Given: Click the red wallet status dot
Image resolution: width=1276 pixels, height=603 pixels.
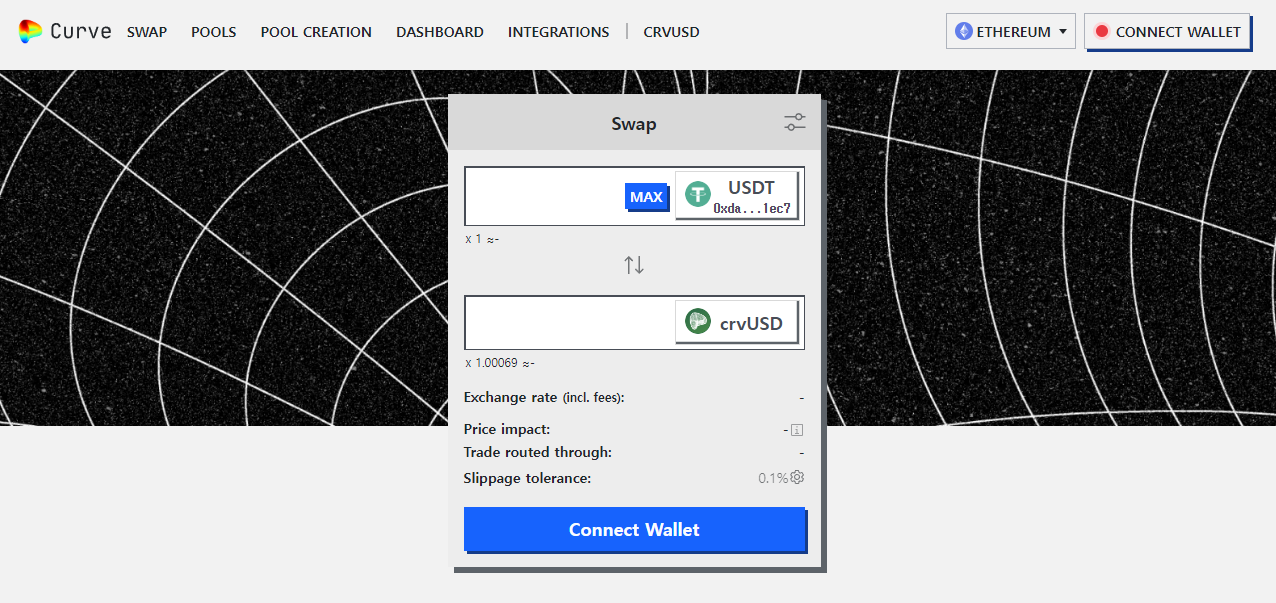Looking at the screenshot, I should pyautogui.click(x=1102, y=32).
